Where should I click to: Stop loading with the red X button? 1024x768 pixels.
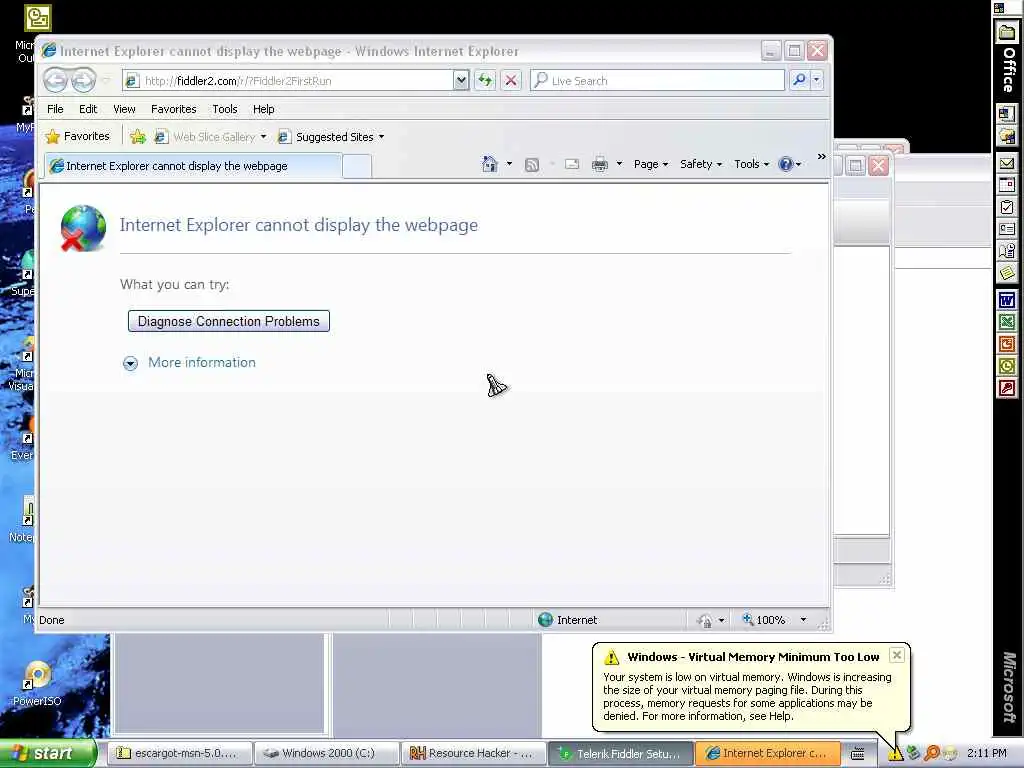[x=511, y=80]
